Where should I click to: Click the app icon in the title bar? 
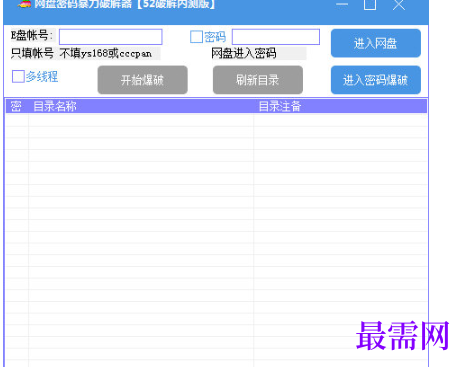[24, 4]
